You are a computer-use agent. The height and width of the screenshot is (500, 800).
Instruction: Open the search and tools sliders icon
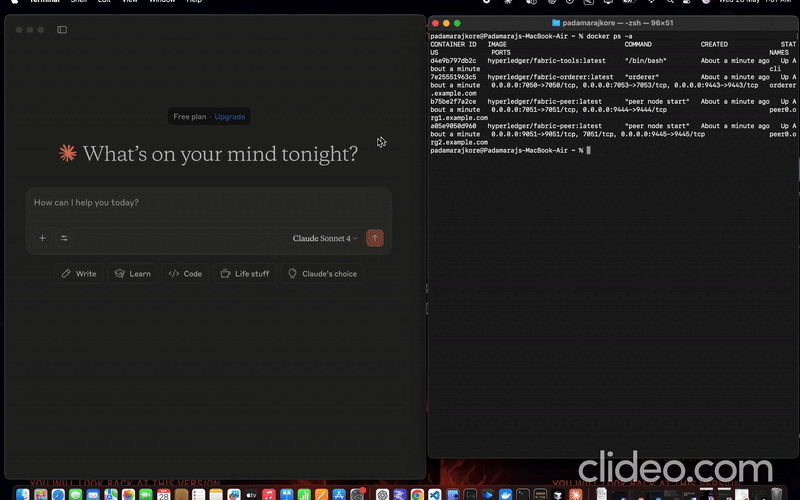pyautogui.click(x=64, y=238)
